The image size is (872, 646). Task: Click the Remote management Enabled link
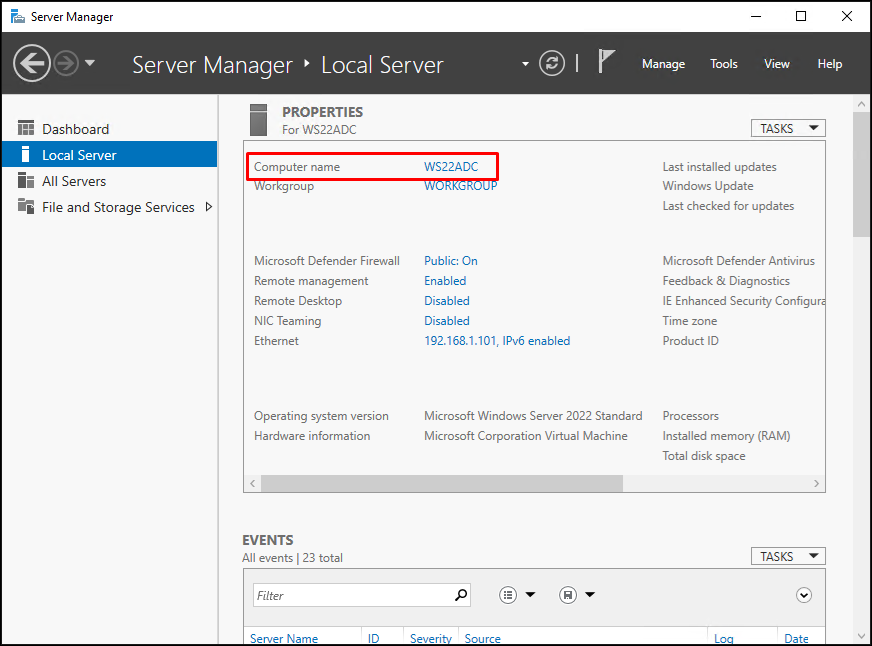click(445, 281)
